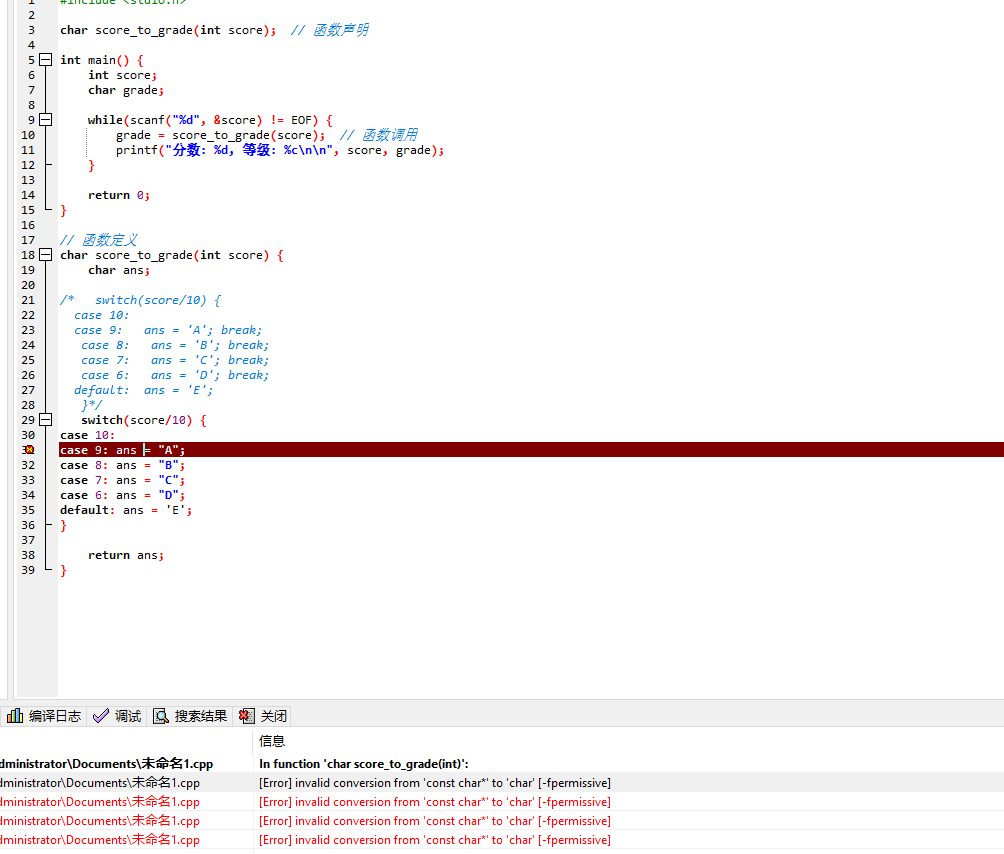Select the 关闭 tab

(263, 716)
